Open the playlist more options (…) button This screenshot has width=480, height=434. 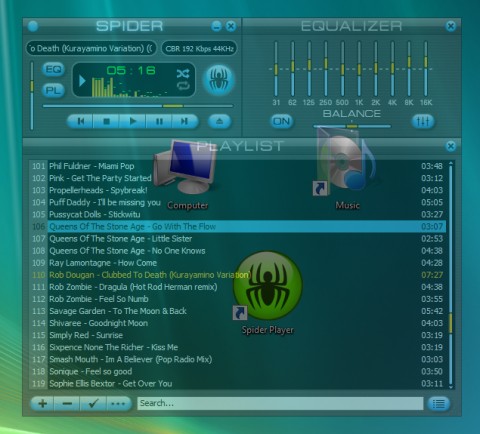pos(119,404)
